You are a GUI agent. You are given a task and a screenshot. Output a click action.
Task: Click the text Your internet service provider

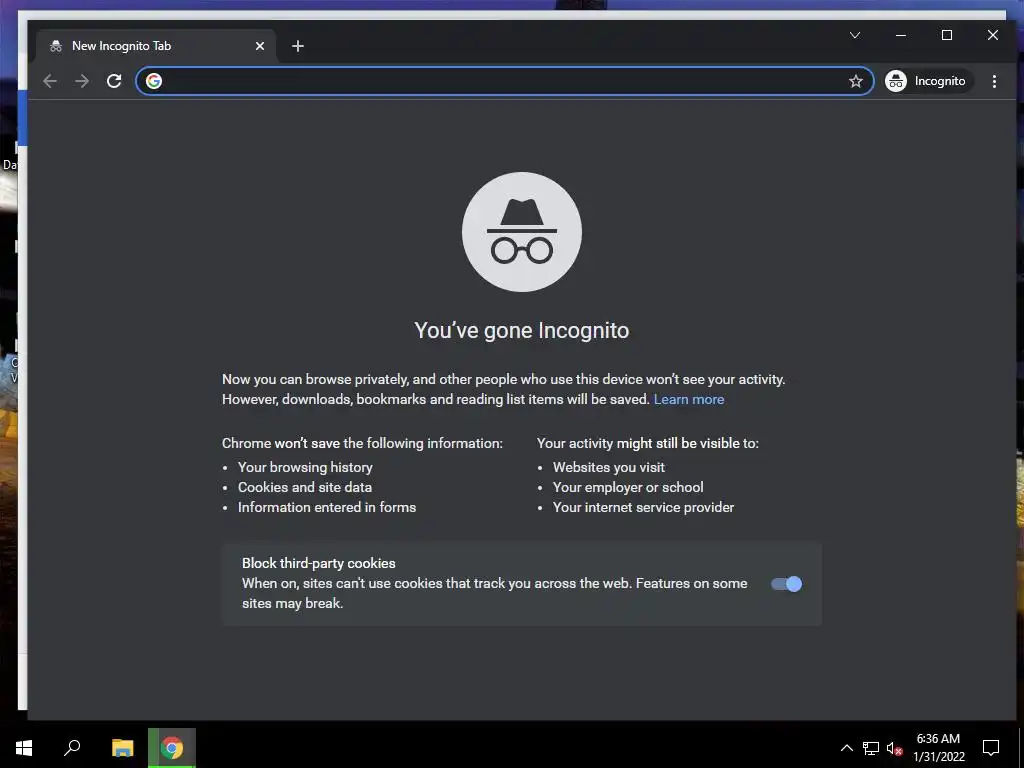click(643, 507)
